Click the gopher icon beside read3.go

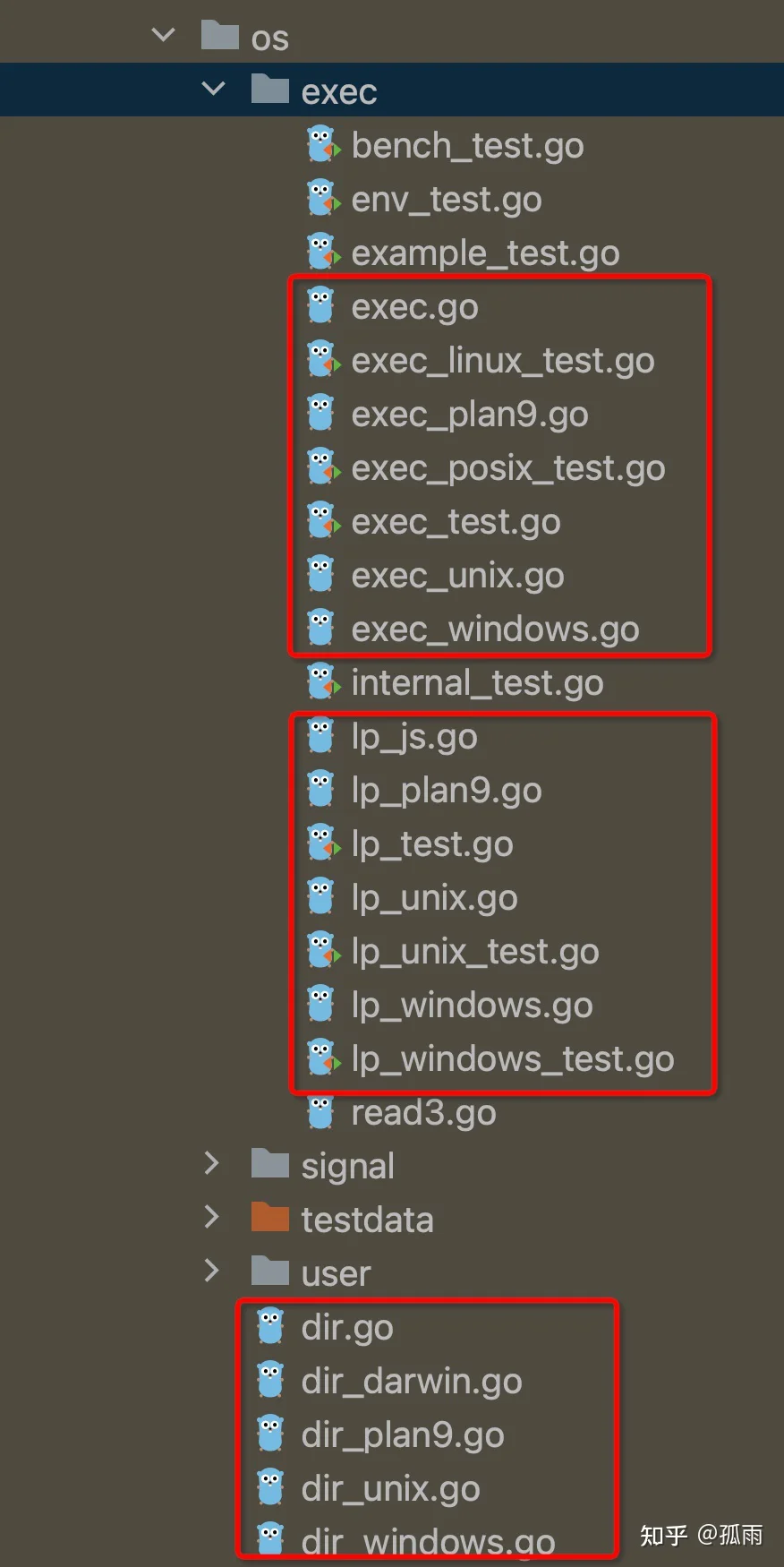tap(321, 1112)
